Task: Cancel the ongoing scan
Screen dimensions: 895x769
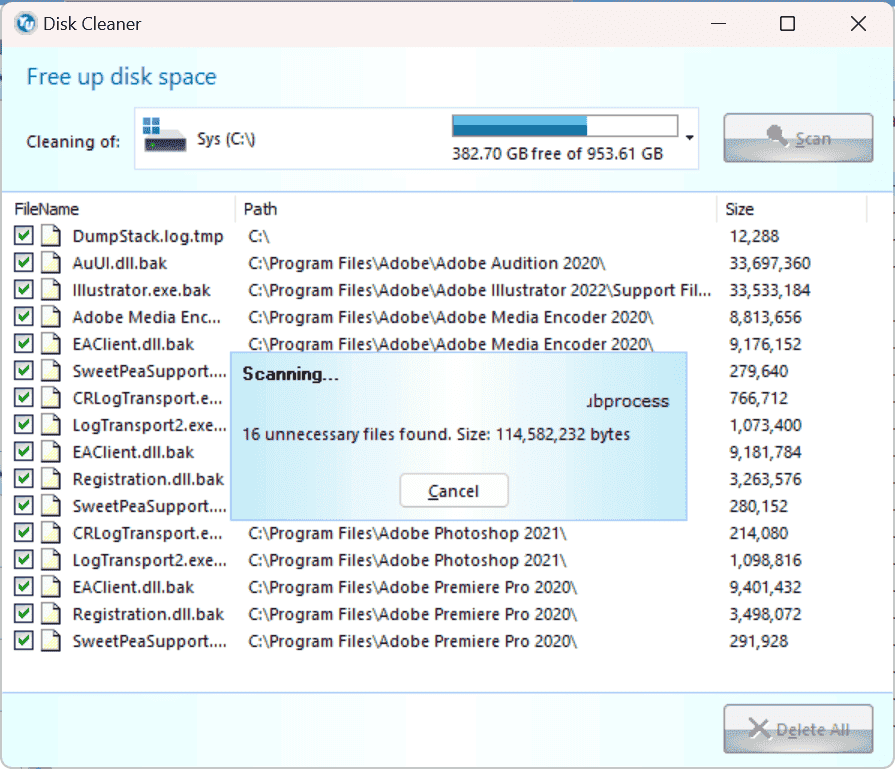Action: 454,490
